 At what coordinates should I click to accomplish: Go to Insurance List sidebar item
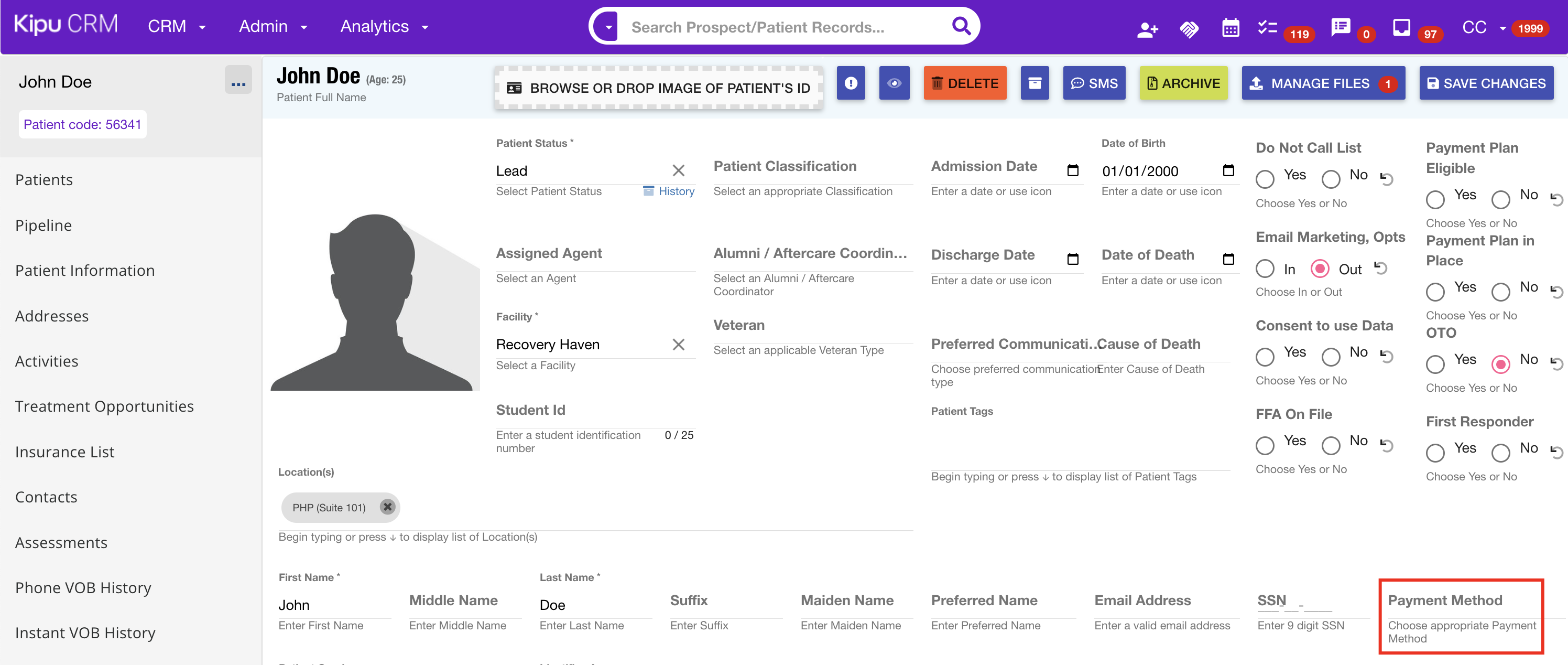pos(64,452)
